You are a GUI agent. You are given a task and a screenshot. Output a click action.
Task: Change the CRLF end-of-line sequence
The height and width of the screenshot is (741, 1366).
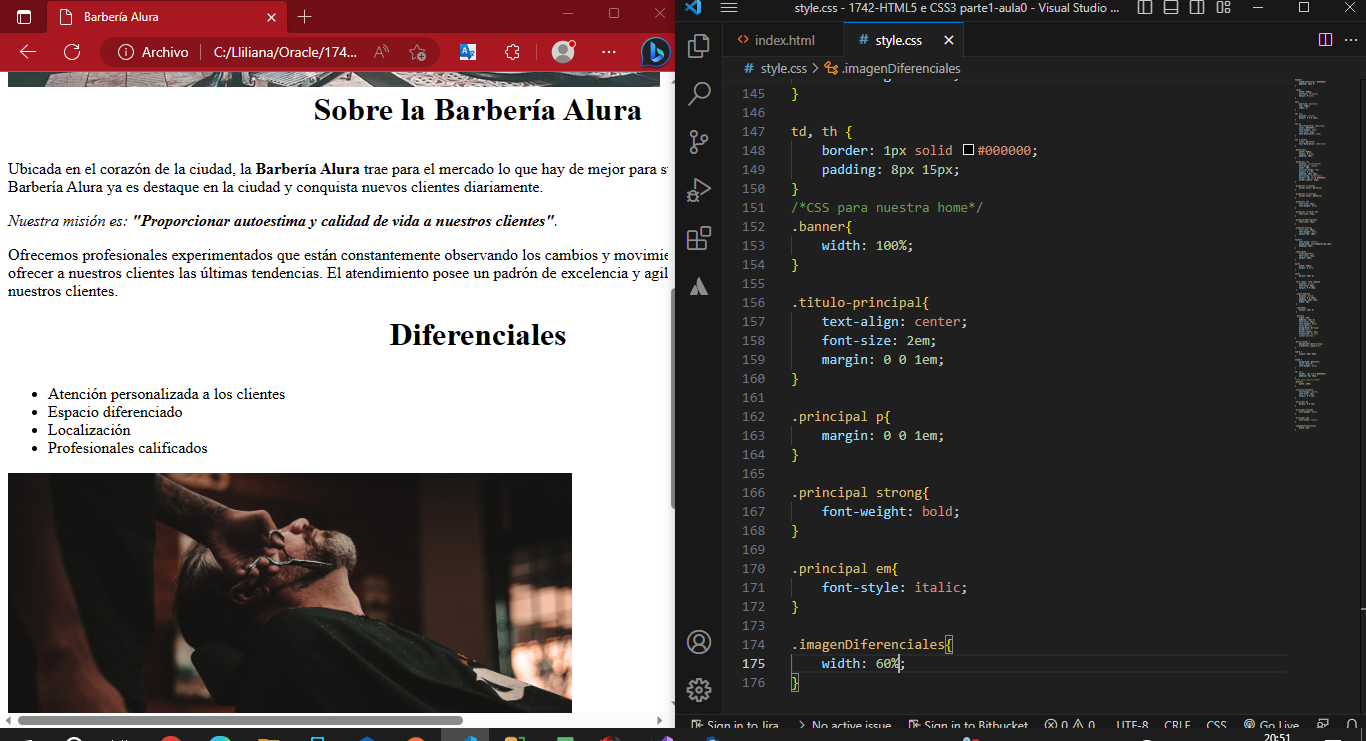[1177, 726]
